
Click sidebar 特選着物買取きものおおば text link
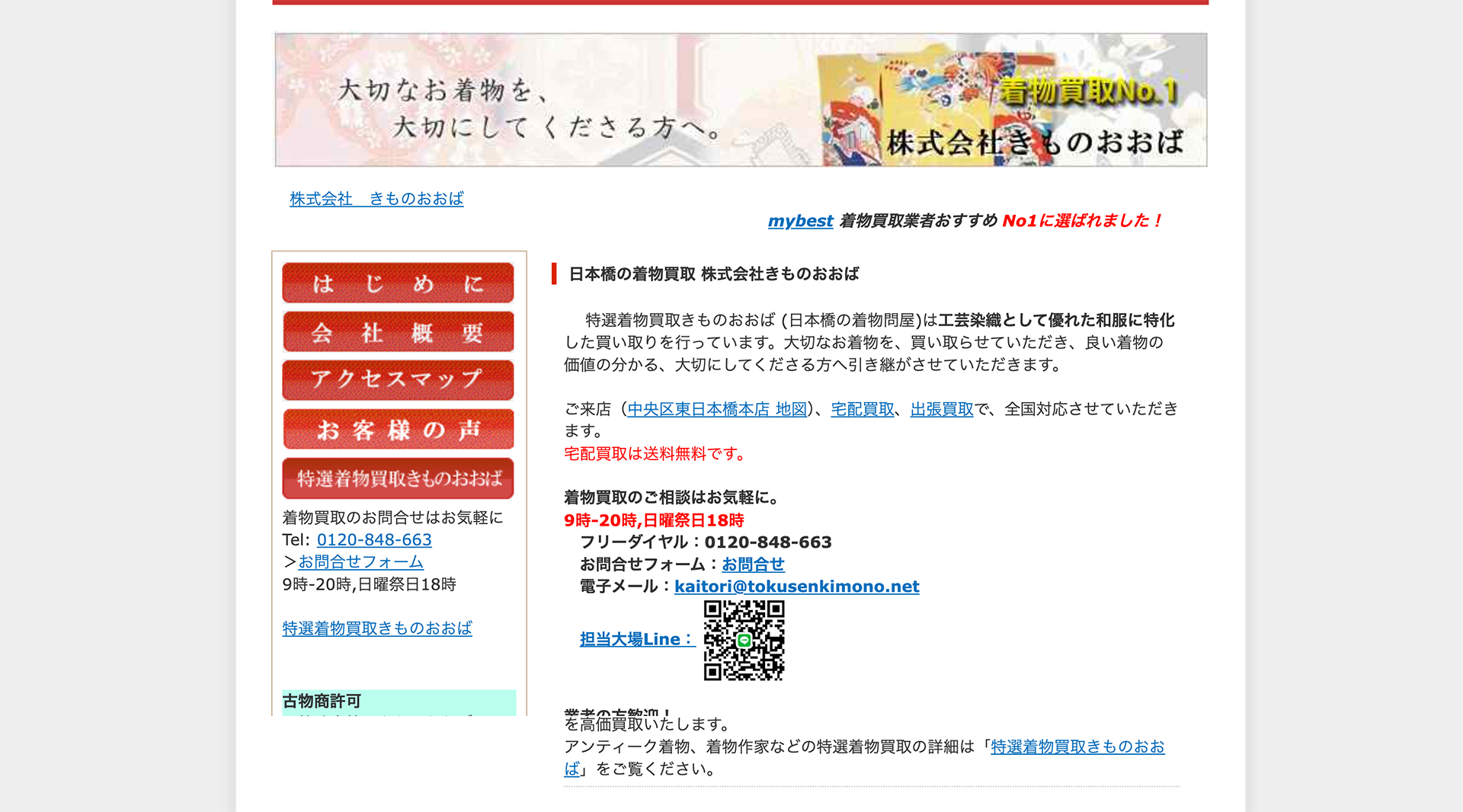point(377,628)
